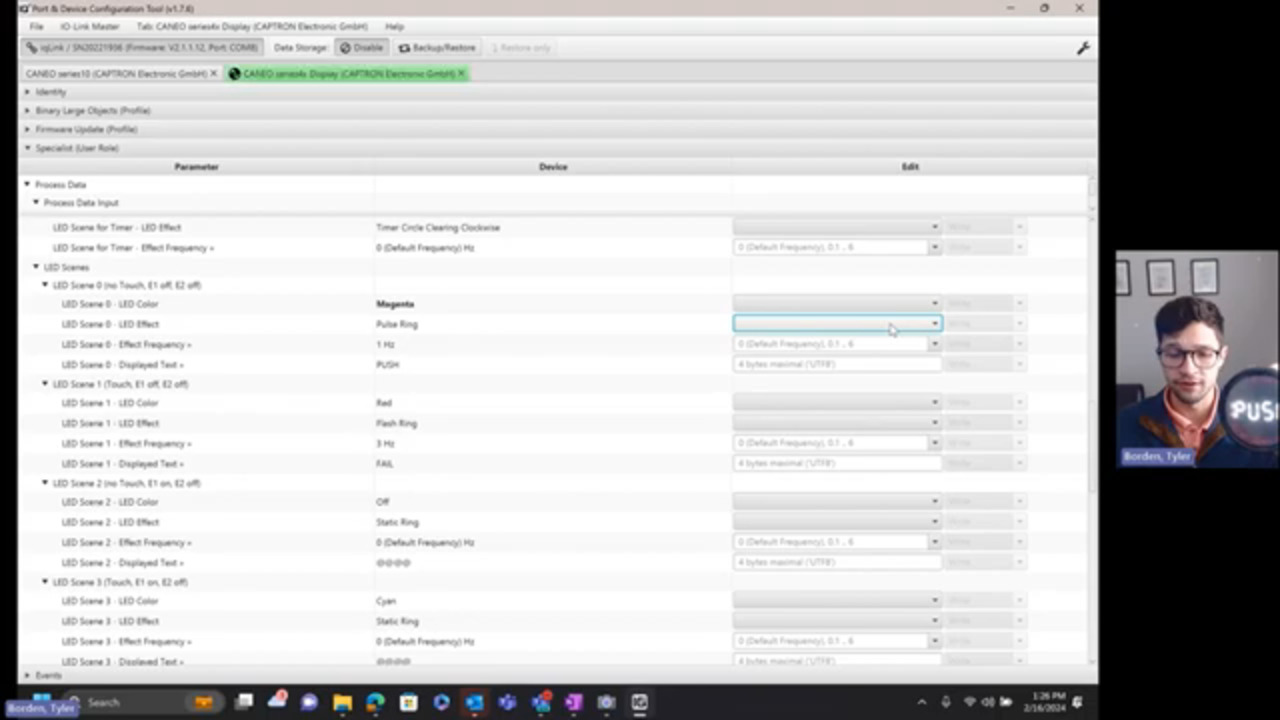1280x720 pixels.
Task: Open Microsoft Edge from the taskbar
Action: pyautogui.click(x=375, y=703)
